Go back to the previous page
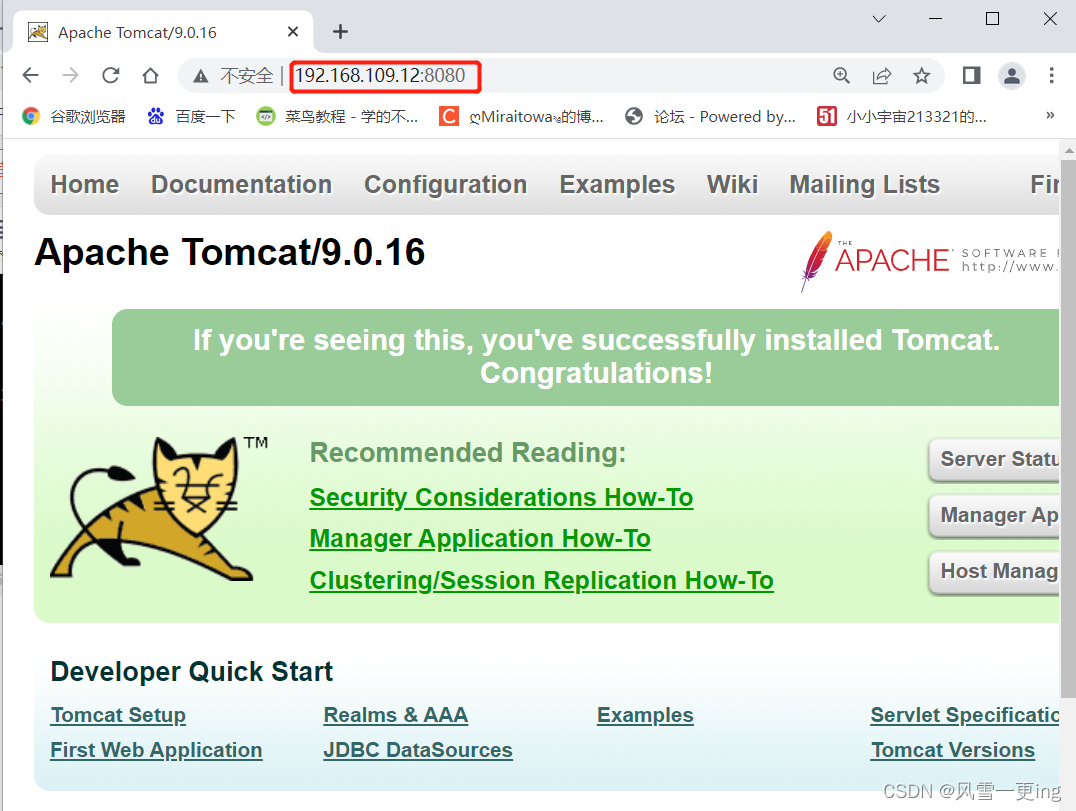Screen dimensions: 1076x811 tap(31, 75)
